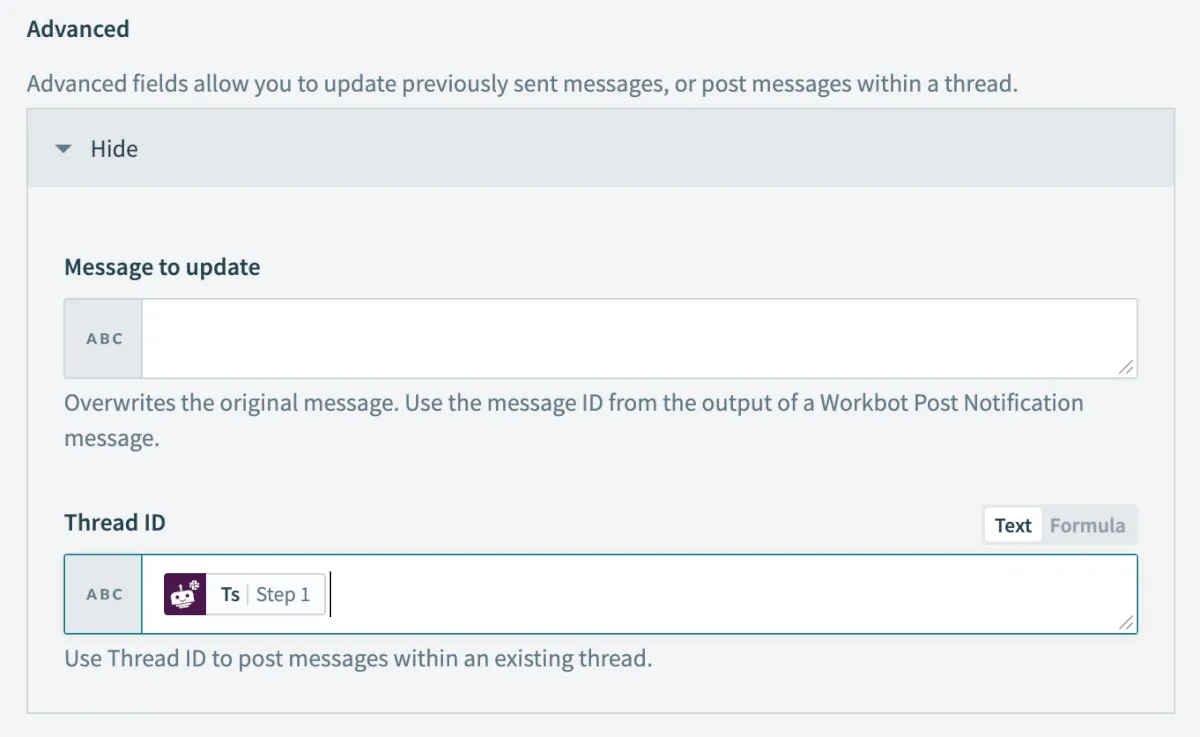Screen dimensions: 1200x737
Task: Click the Message to update field label
Action: click(x=162, y=267)
